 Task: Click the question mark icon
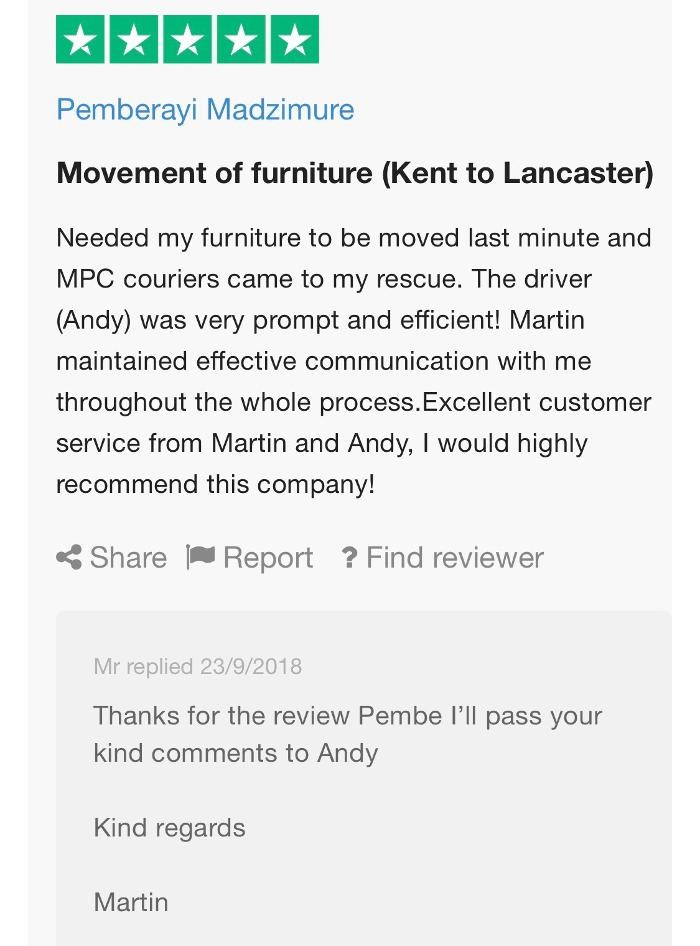[x=349, y=559]
